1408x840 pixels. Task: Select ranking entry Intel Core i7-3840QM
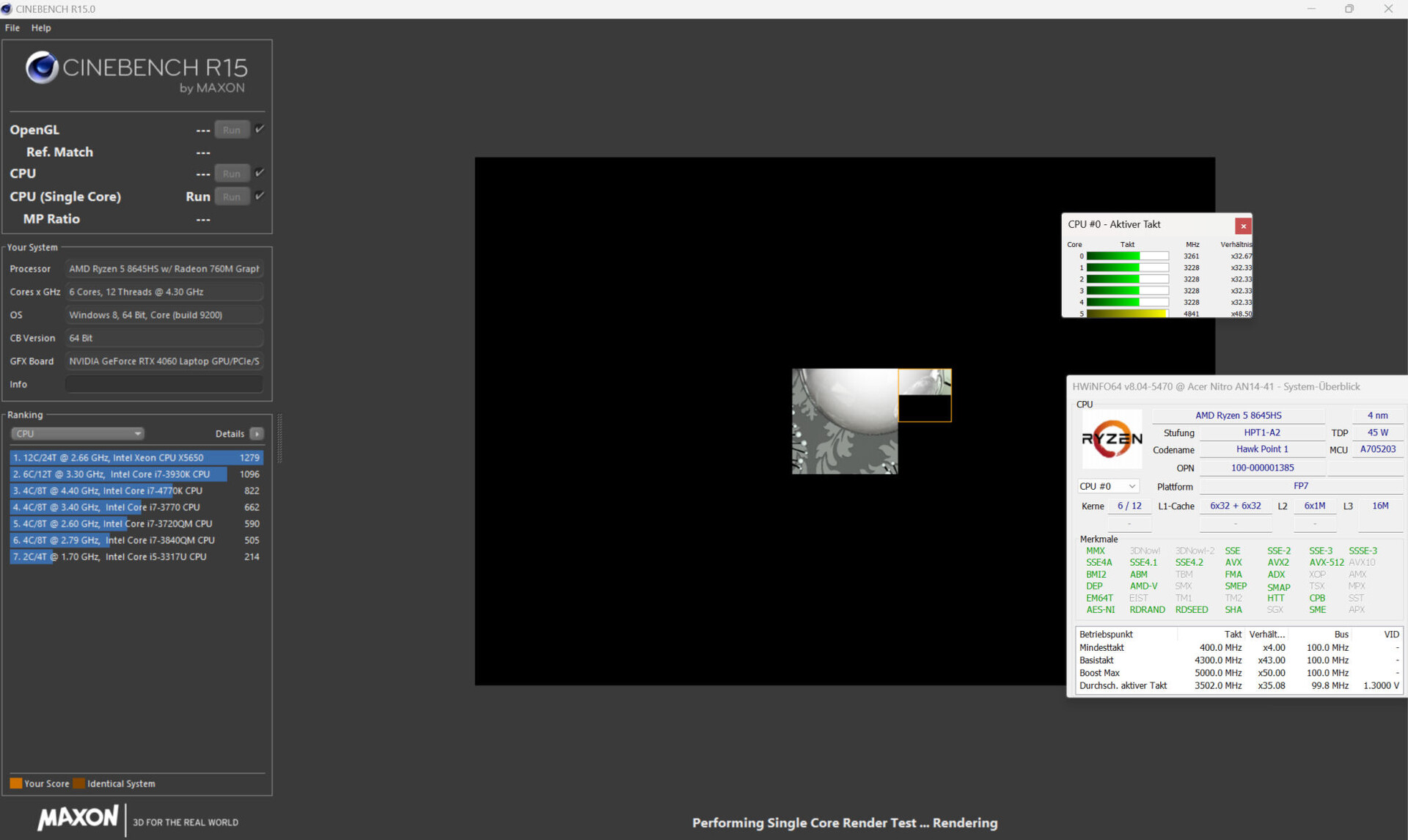coord(136,540)
